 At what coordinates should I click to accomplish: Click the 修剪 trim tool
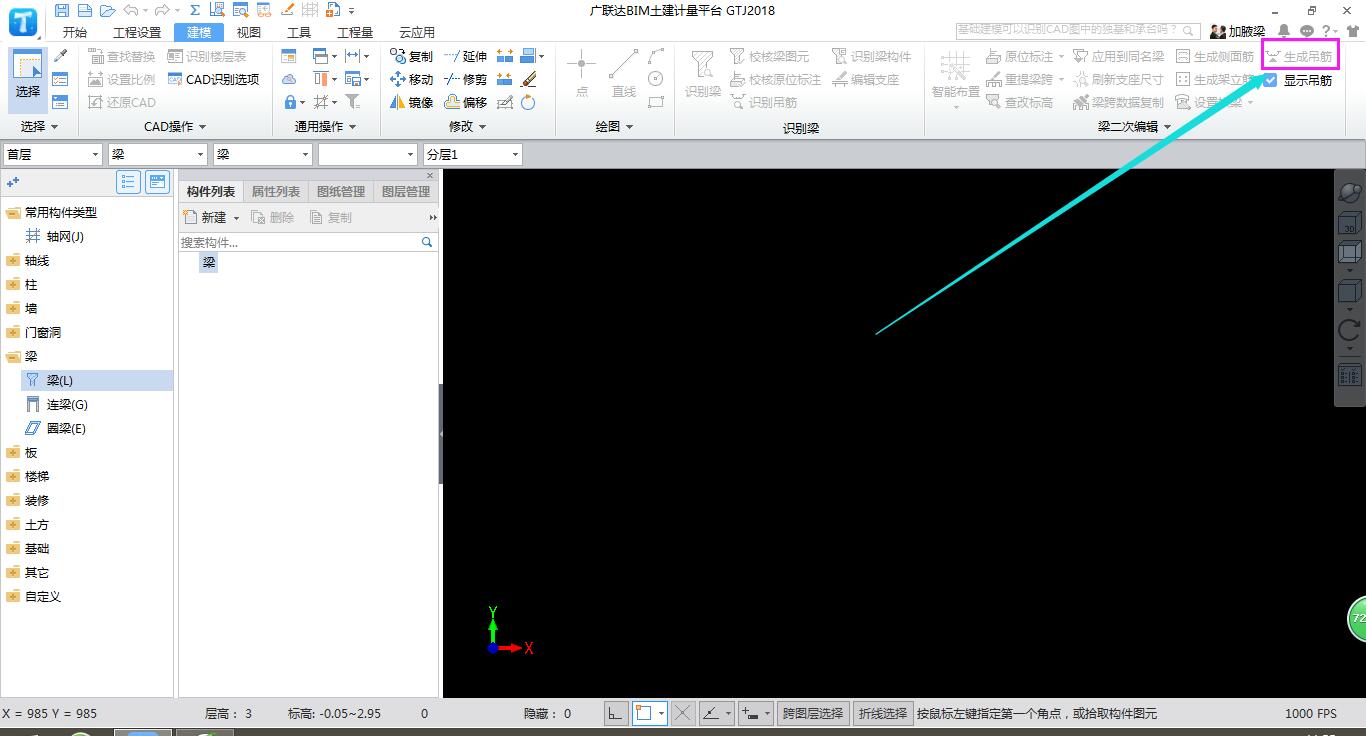(465, 79)
